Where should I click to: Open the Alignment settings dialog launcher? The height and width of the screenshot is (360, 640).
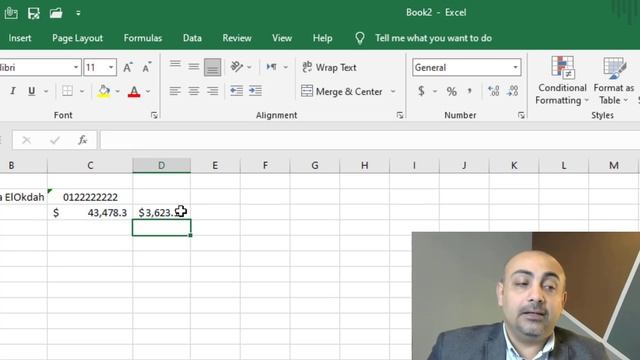pyautogui.click(x=400, y=116)
